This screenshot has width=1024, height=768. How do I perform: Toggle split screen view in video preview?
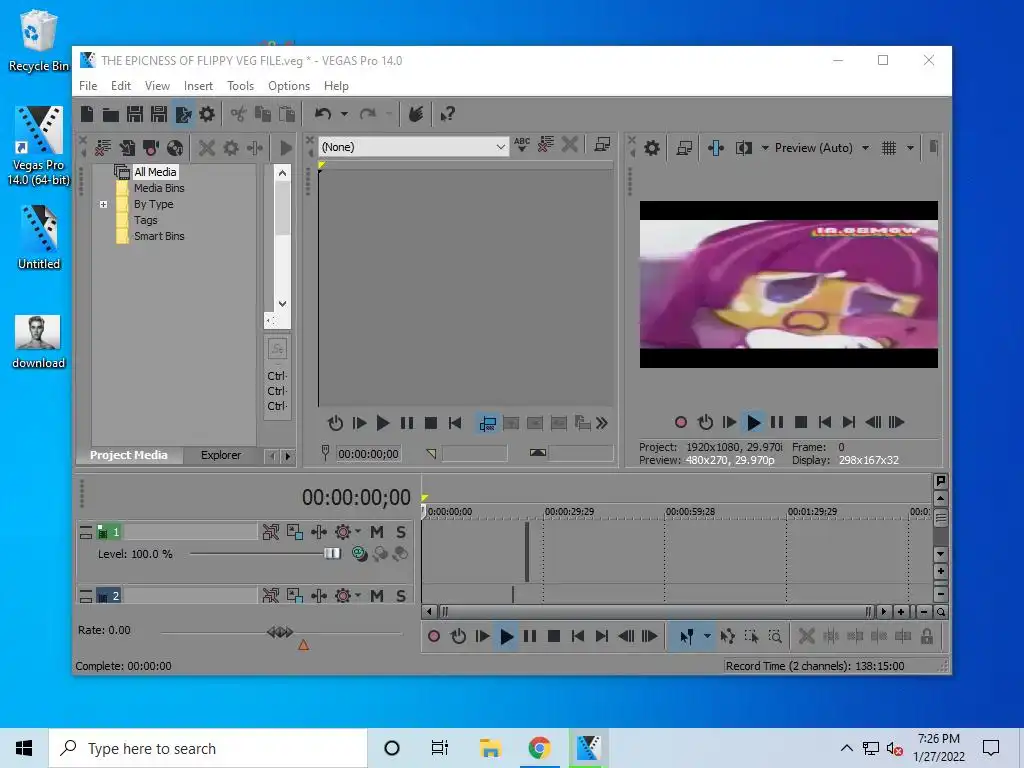pos(744,148)
